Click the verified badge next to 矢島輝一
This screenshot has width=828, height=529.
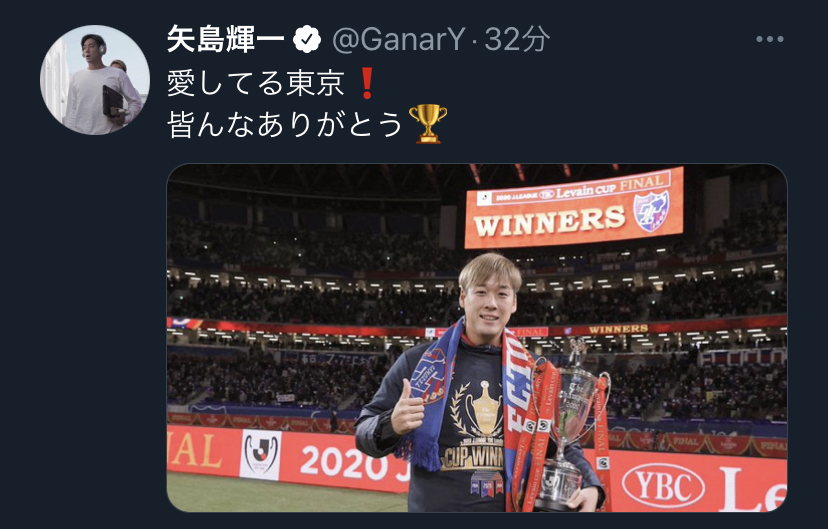[x=307, y=39]
